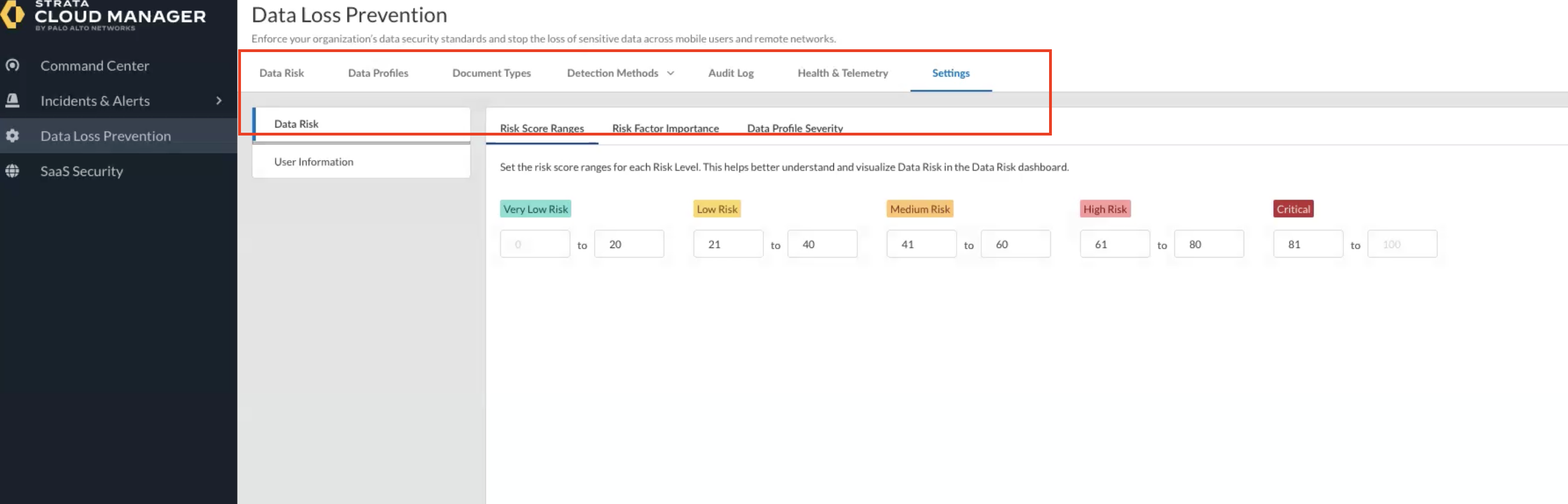Open the Detection Methods dropdown arrow
This screenshot has width=1568, height=504.
click(671, 73)
